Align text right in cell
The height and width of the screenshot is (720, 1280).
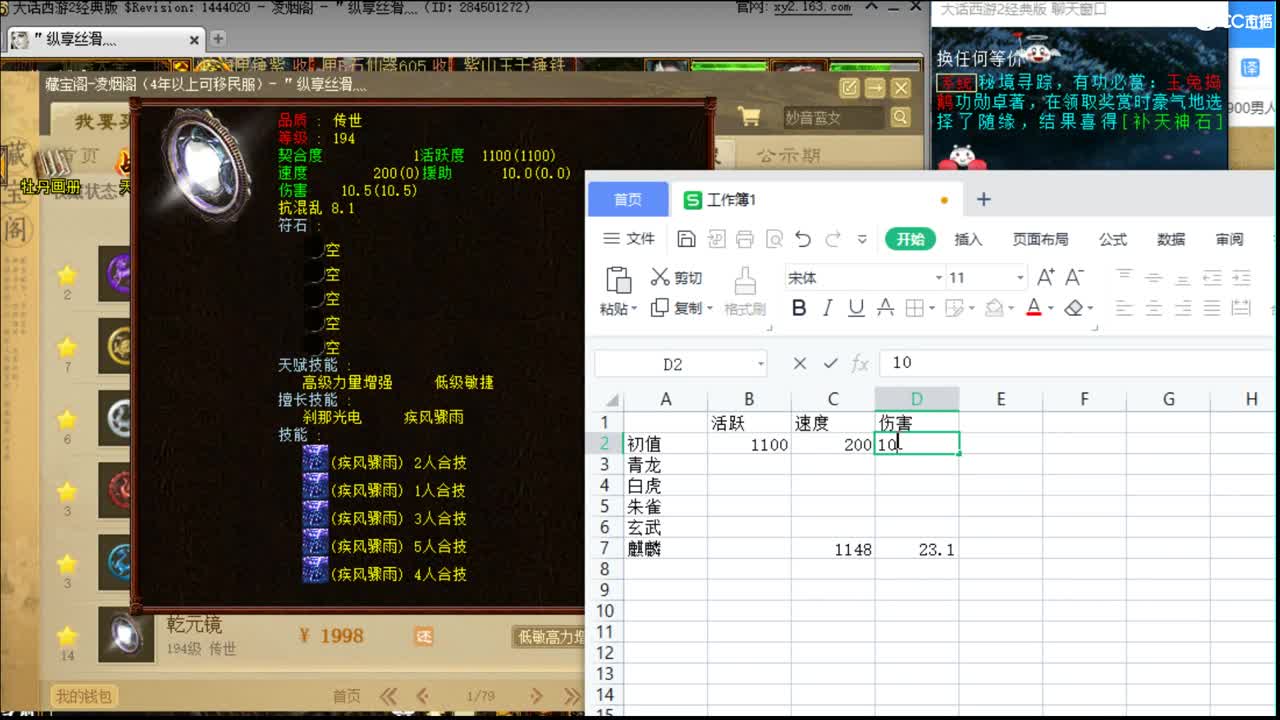tap(1183, 308)
